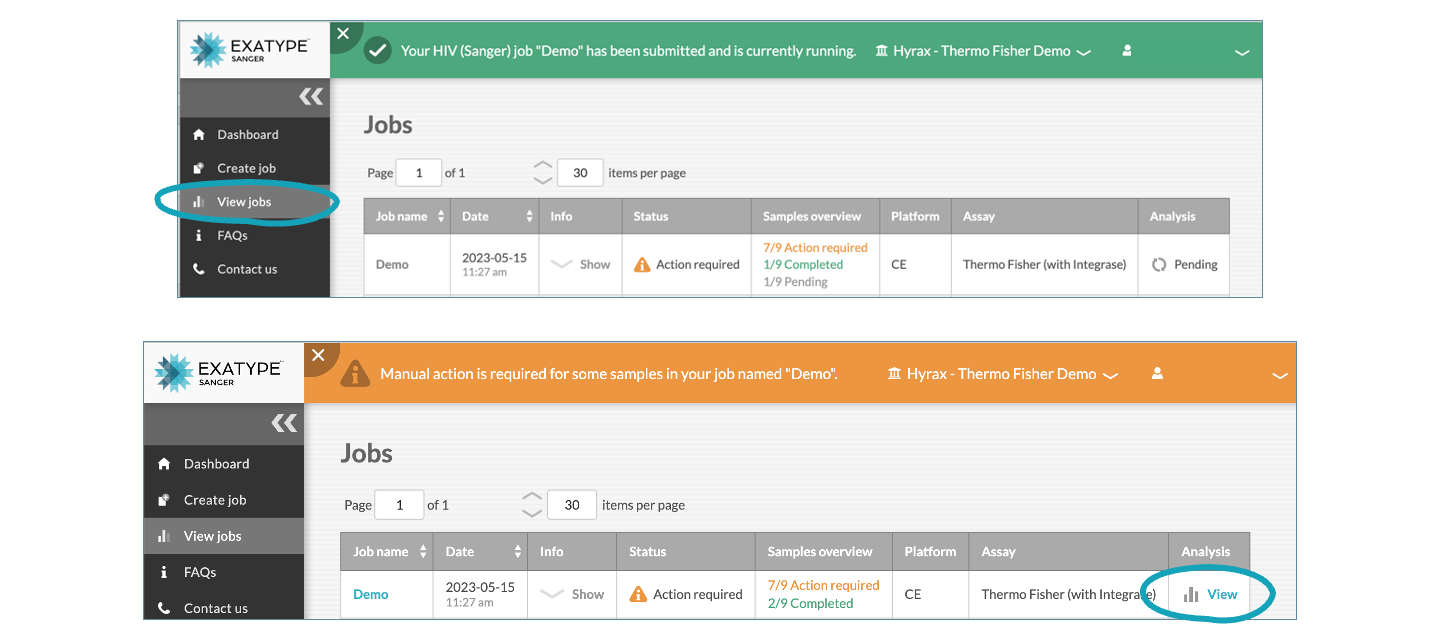Open Hyrax - Thermo Fisher Demo dropdown in green banner
The width and height of the screenshot is (1440, 640).
coord(982,51)
